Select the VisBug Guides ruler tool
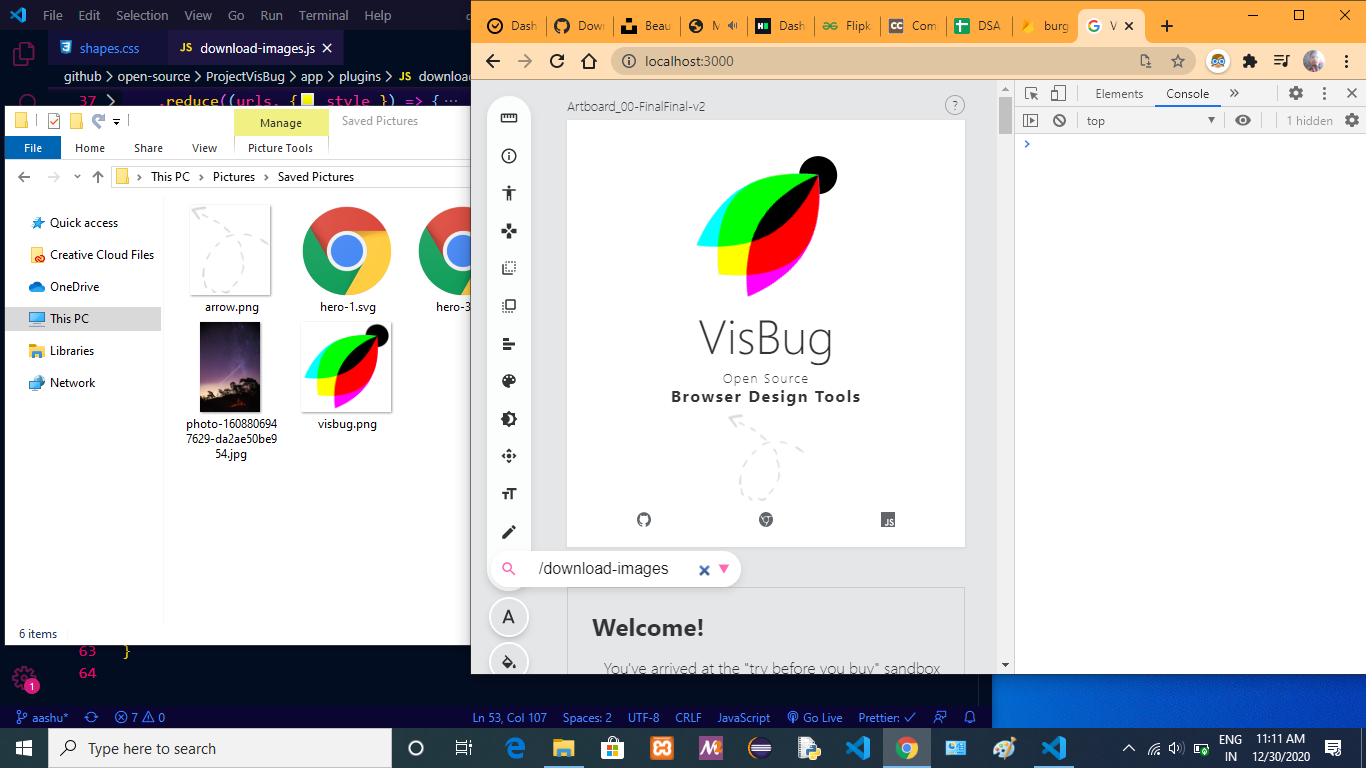The image size is (1366, 768). click(509, 118)
